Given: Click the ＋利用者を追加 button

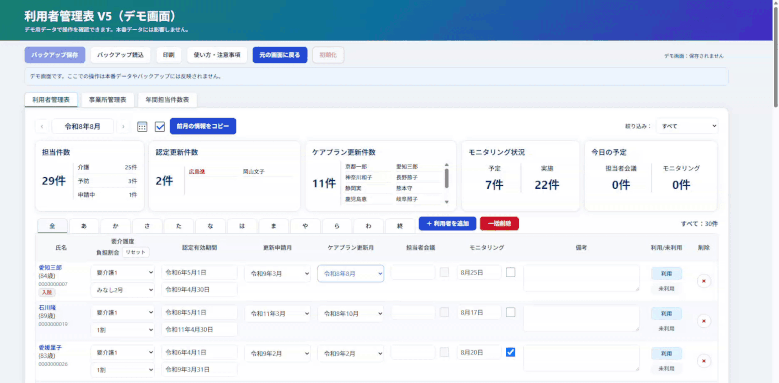Looking at the screenshot, I should (448, 224).
